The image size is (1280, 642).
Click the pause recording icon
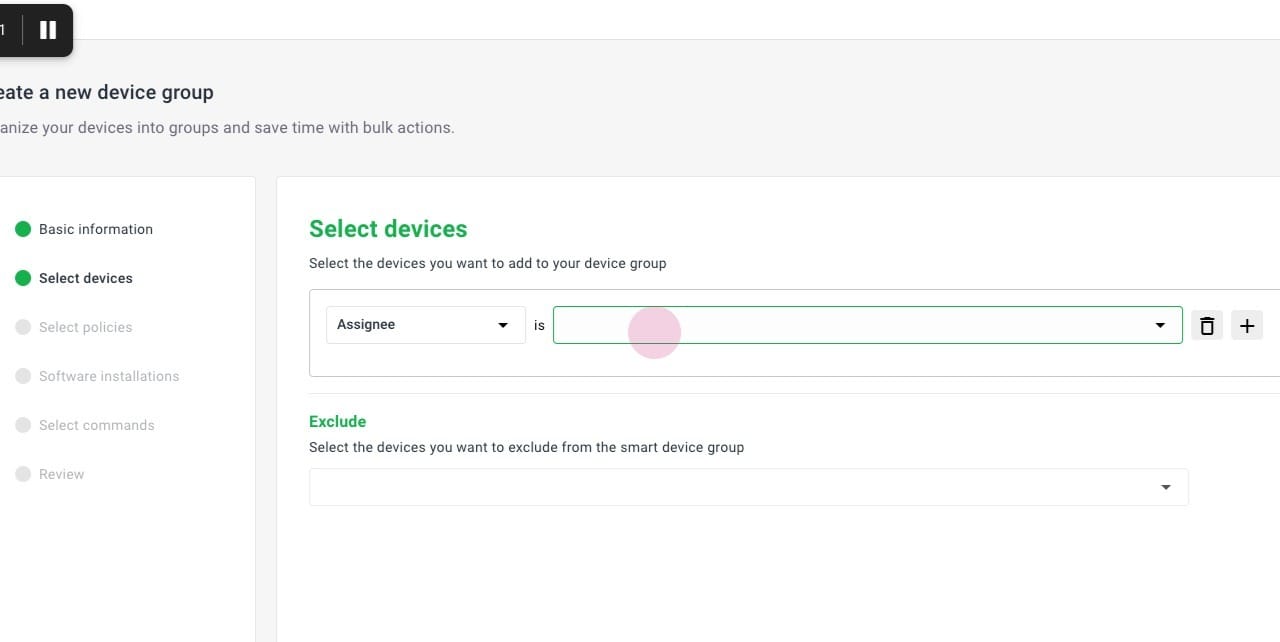pos(48,30)
